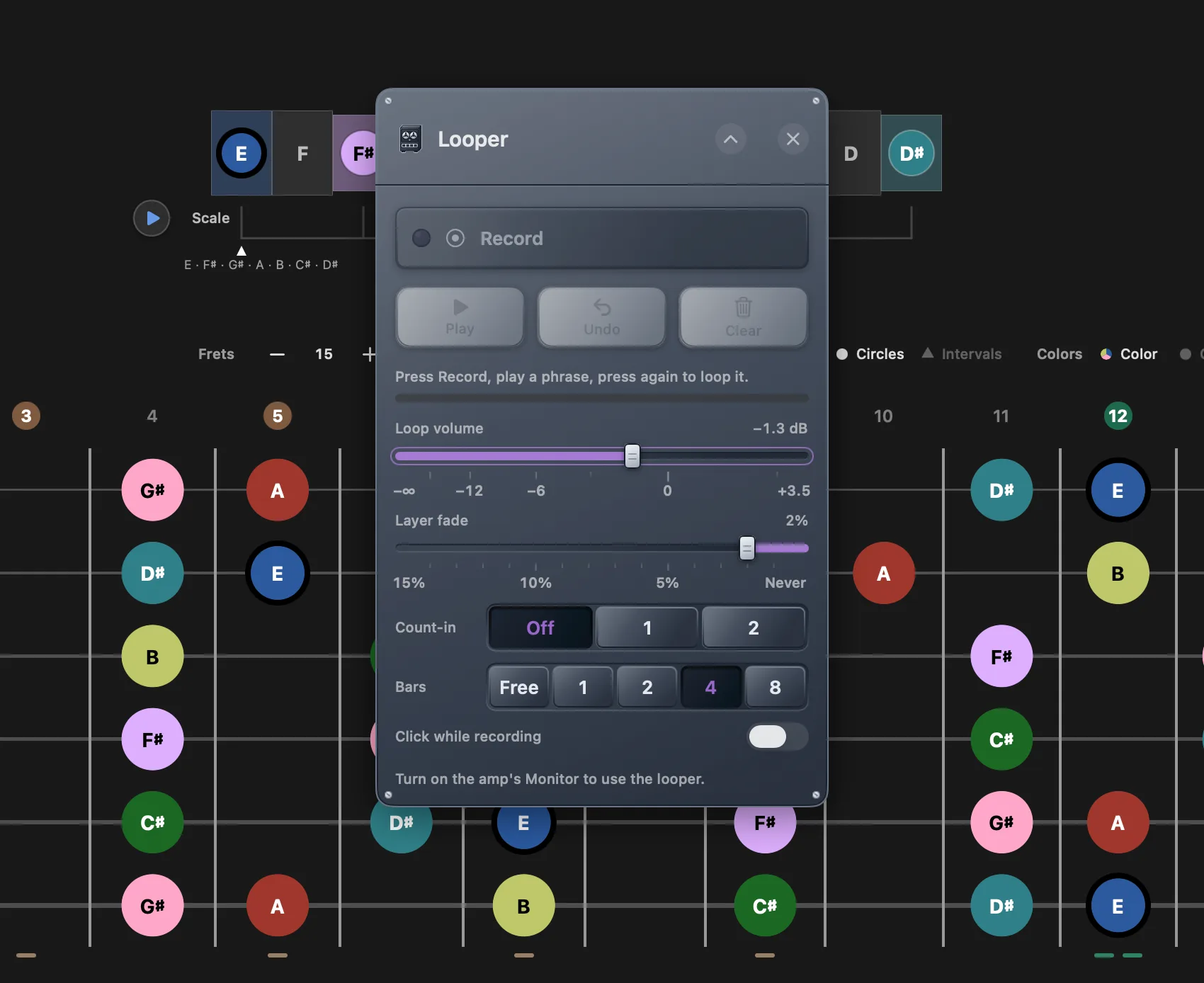Screen dimensions: 1204x983
Task: Click the Undo layer button
Action: point(602,317)
